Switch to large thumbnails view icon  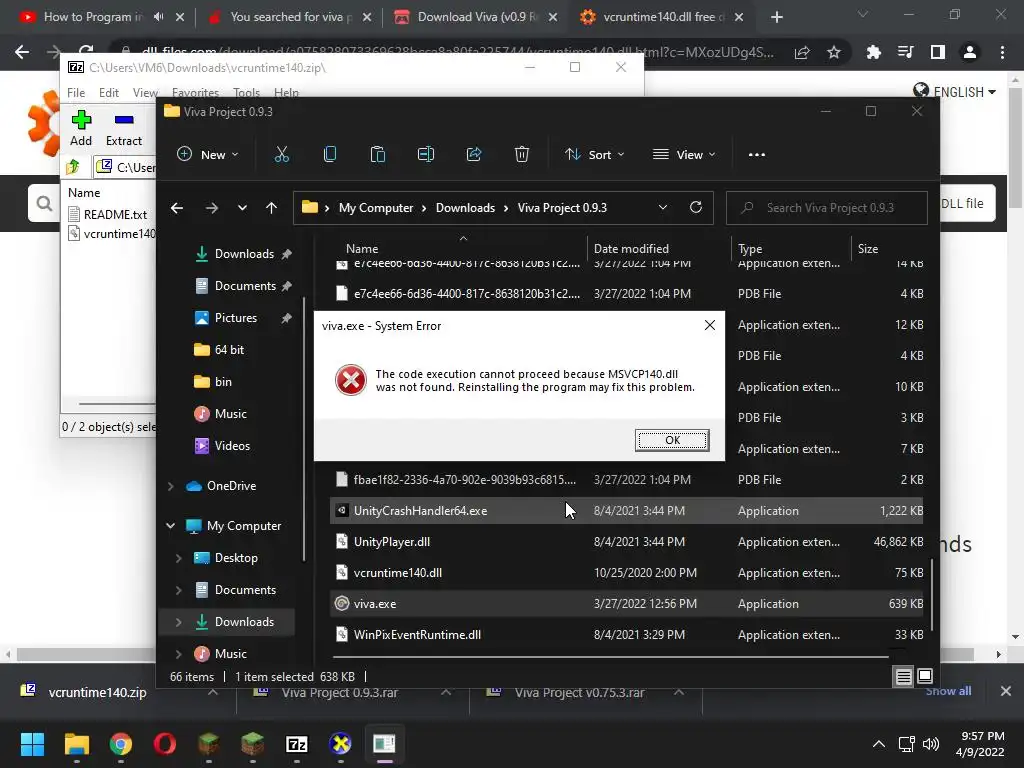[925, 677]
